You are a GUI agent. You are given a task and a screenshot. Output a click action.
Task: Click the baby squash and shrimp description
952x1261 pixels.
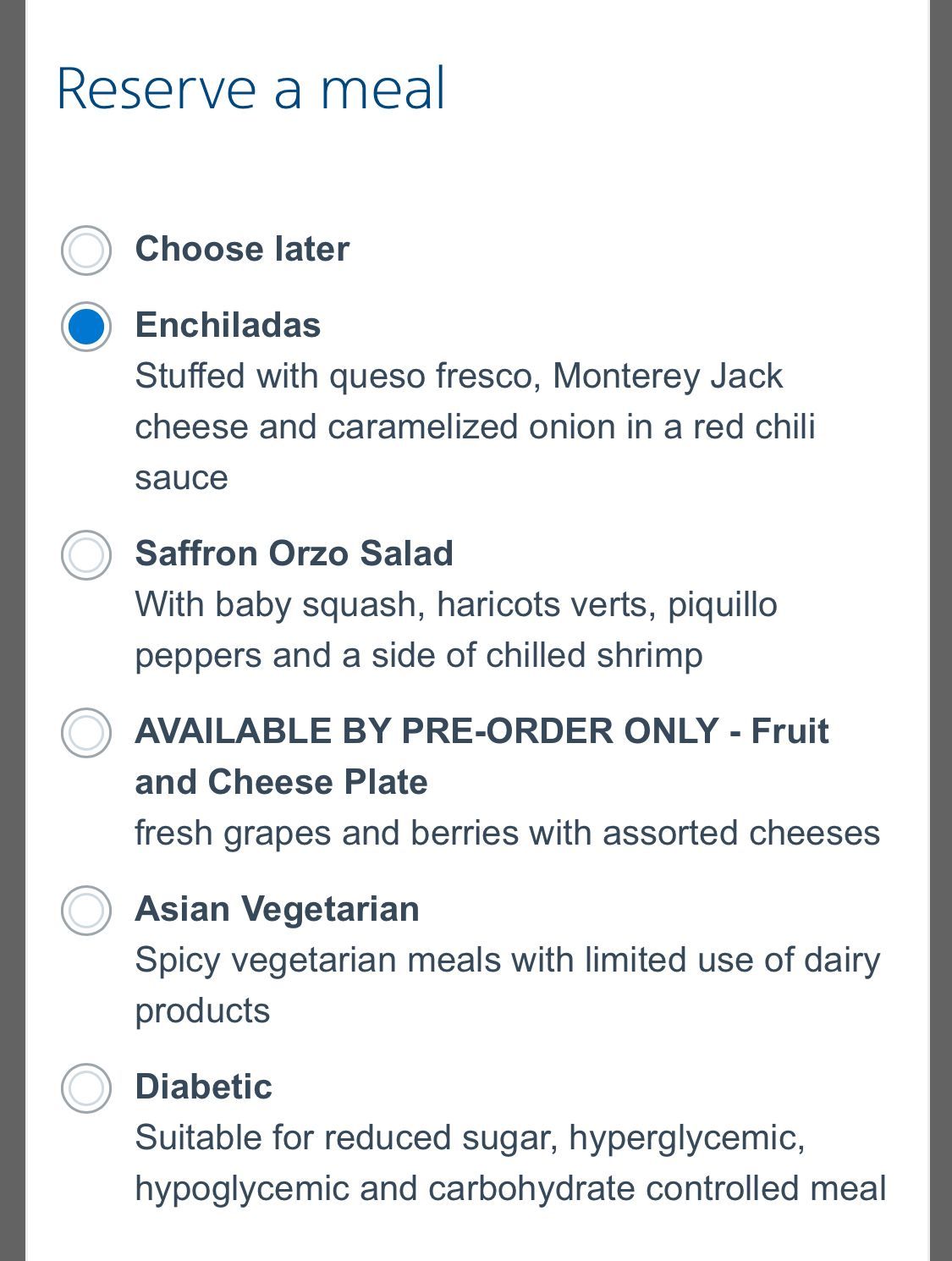pos(455,630)
